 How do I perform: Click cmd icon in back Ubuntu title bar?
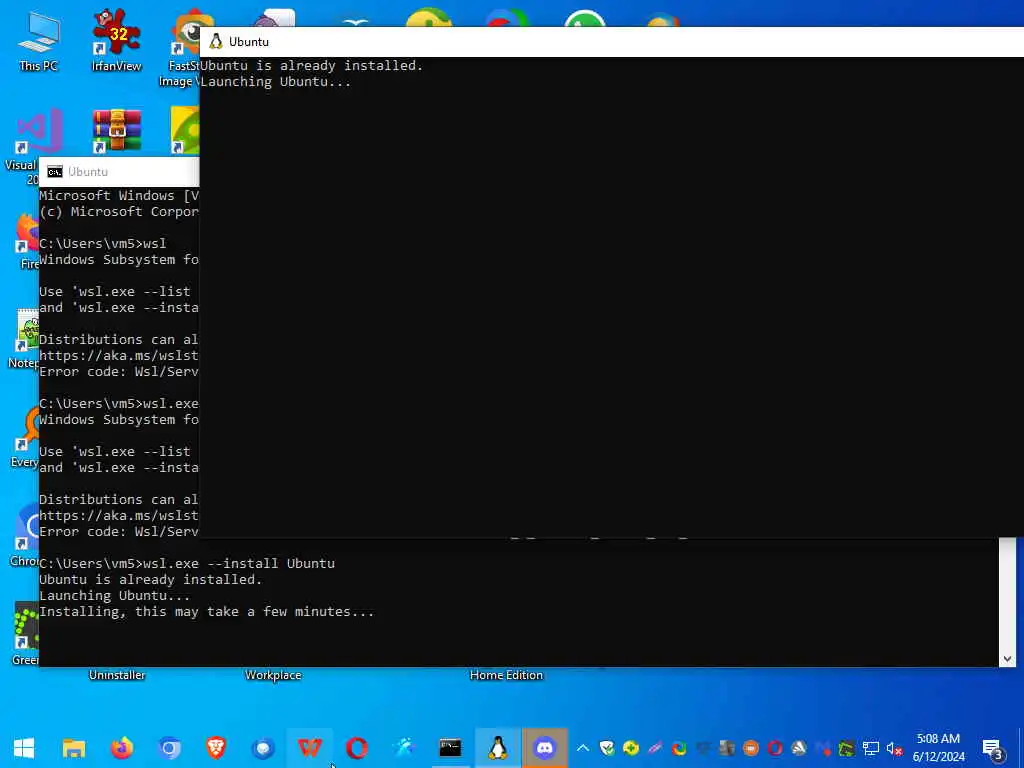[x=55, y=172]
